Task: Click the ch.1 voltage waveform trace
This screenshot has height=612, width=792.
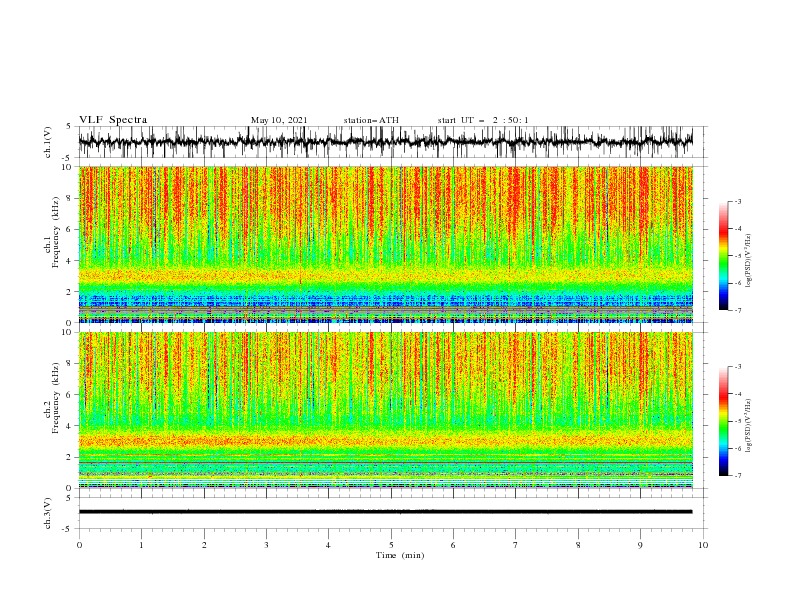Action: (385, 142)
